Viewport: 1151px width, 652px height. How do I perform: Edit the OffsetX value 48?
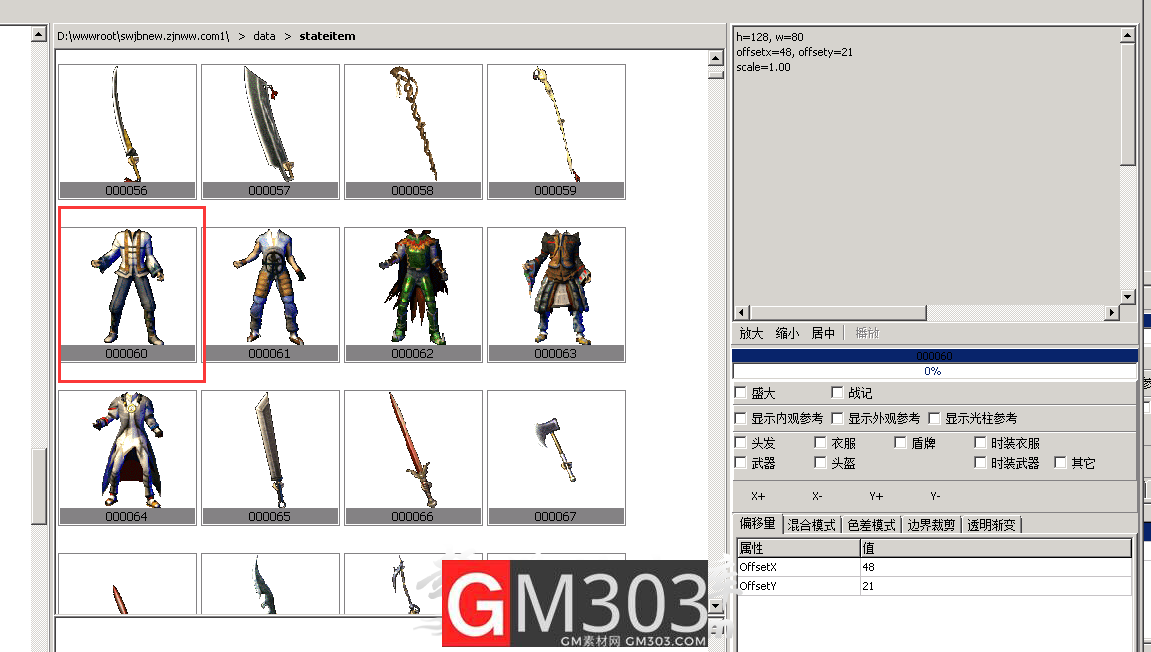995,567
